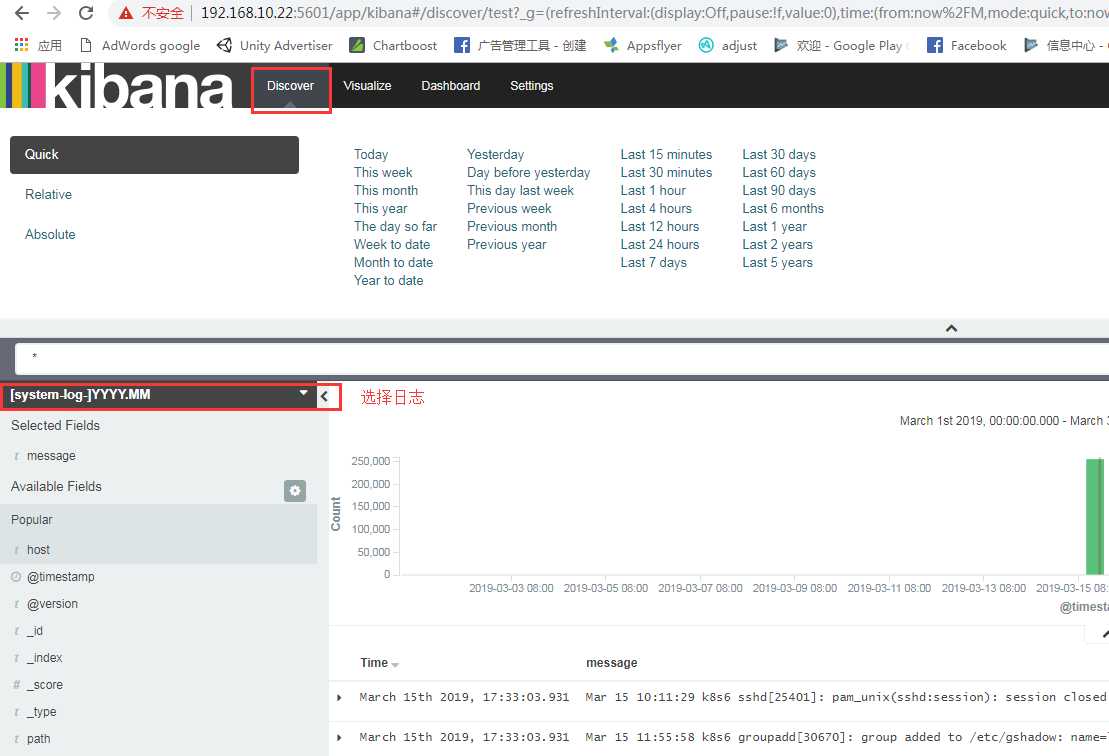Collapse the time picker panel
The height and width of the screenshot is (756, 1109).
click(951, 328)
